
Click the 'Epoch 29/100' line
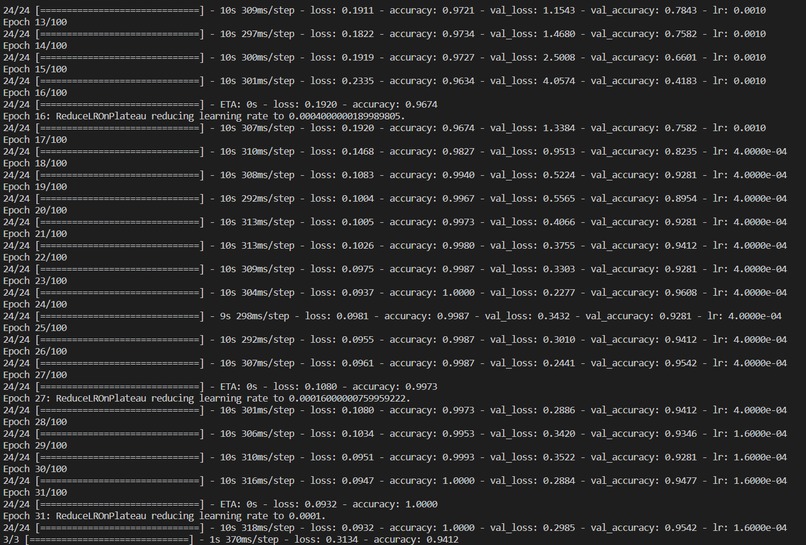point(35,446)
